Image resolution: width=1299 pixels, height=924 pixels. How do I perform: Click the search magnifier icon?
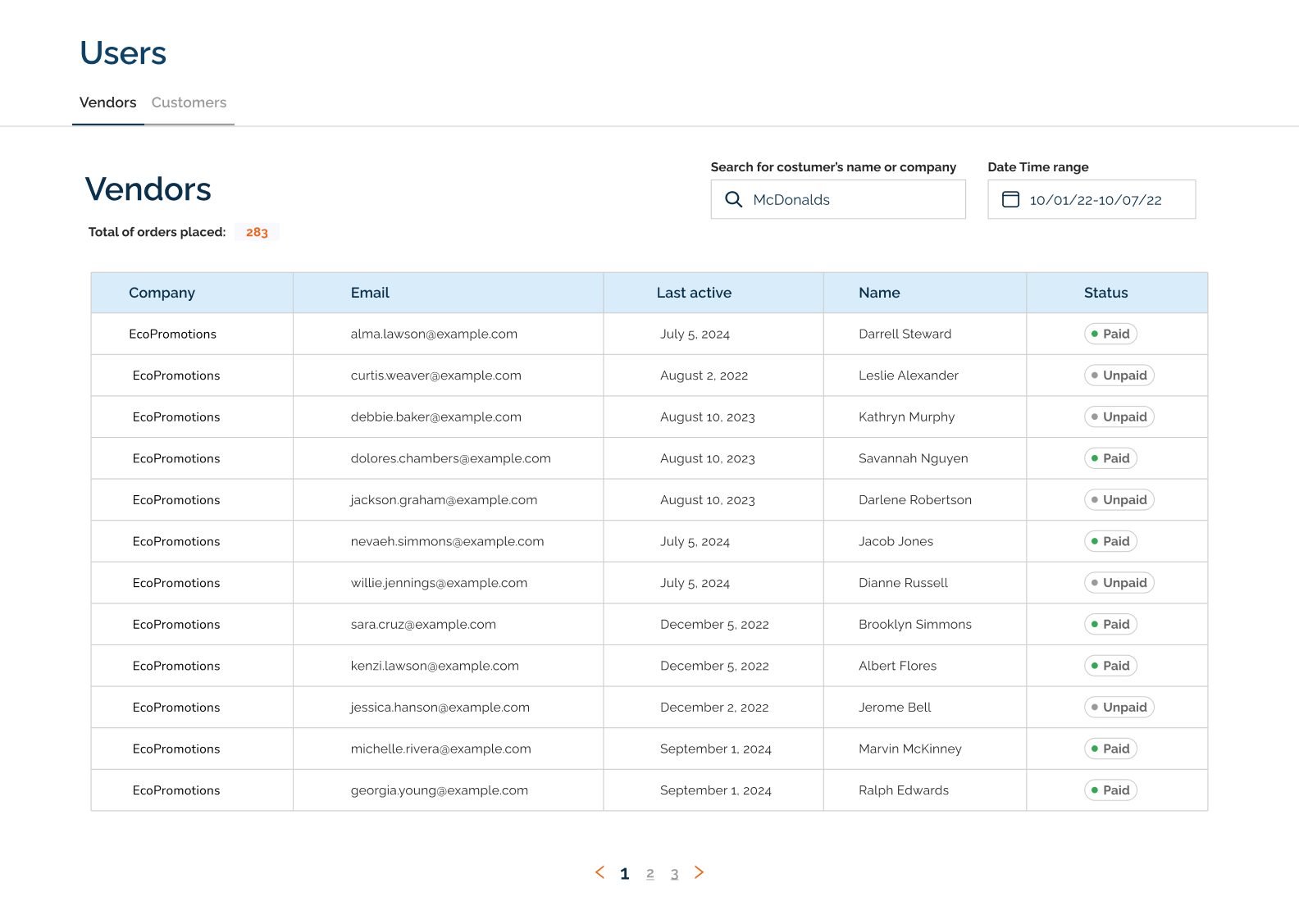pos(733,199)
